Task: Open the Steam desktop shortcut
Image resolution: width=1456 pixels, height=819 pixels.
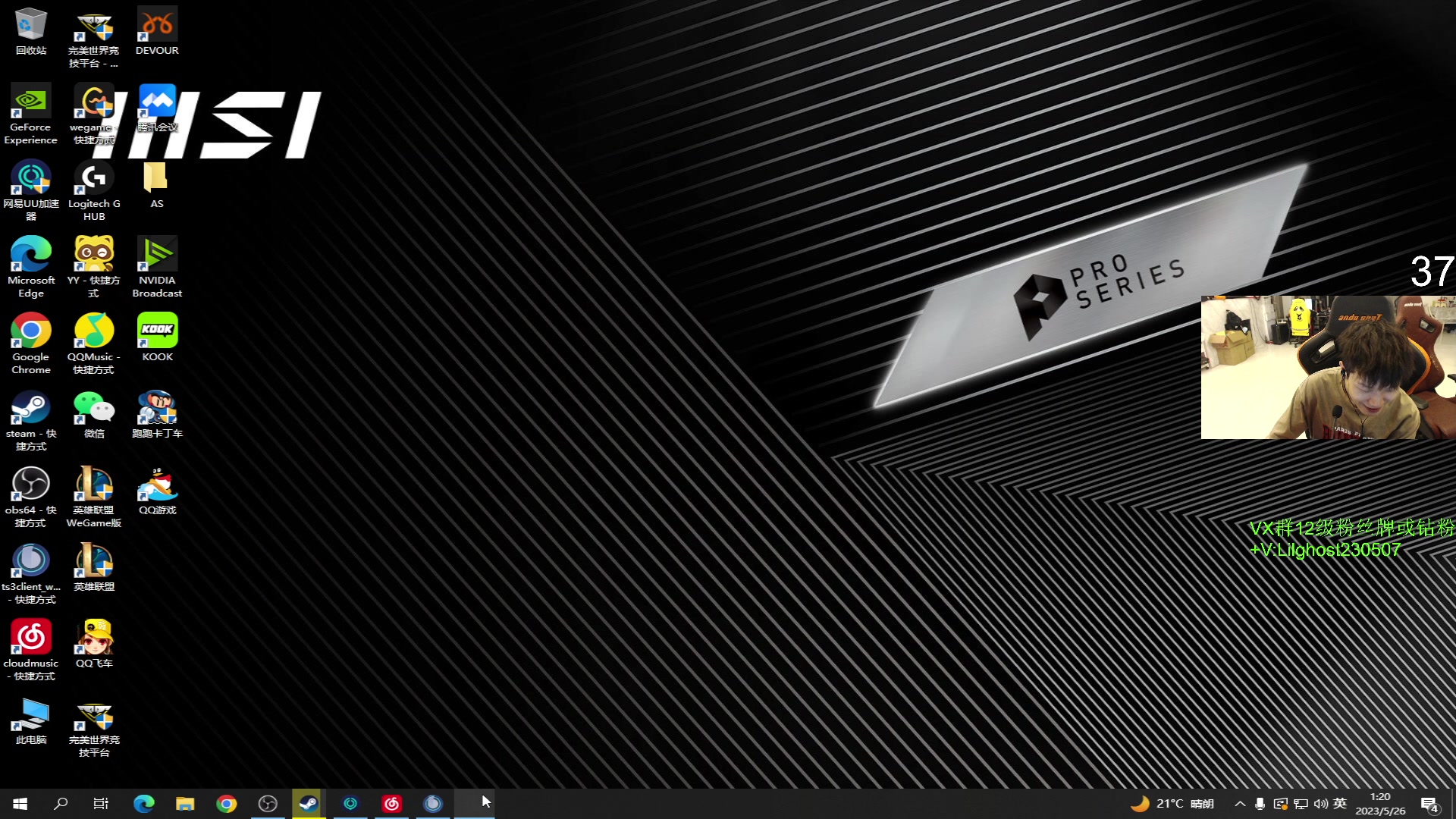Action: (30, 409)
